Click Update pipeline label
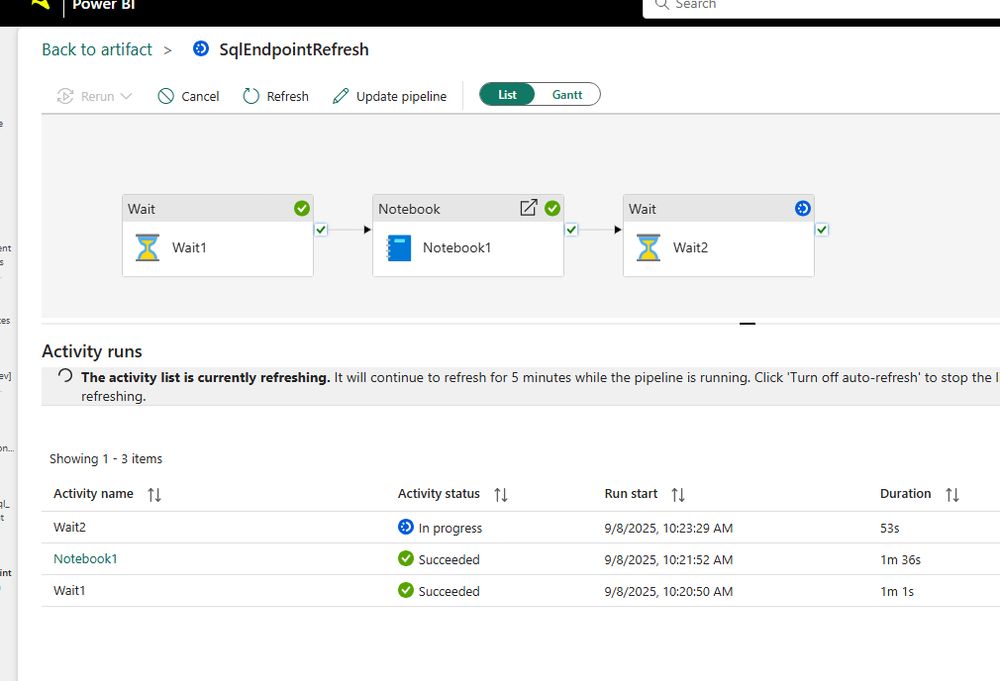 tap(401, 96)
